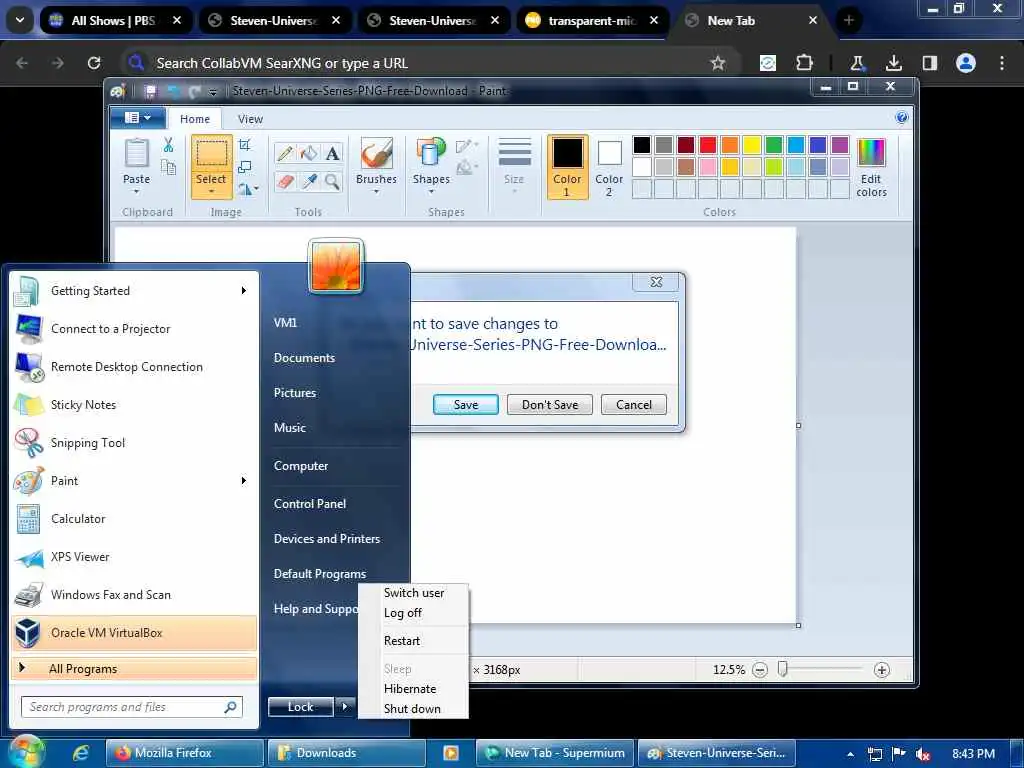This screenshot has width=1024, height=768.
Task: Open Downloads window from taskbar
Action: coord(347,753)
